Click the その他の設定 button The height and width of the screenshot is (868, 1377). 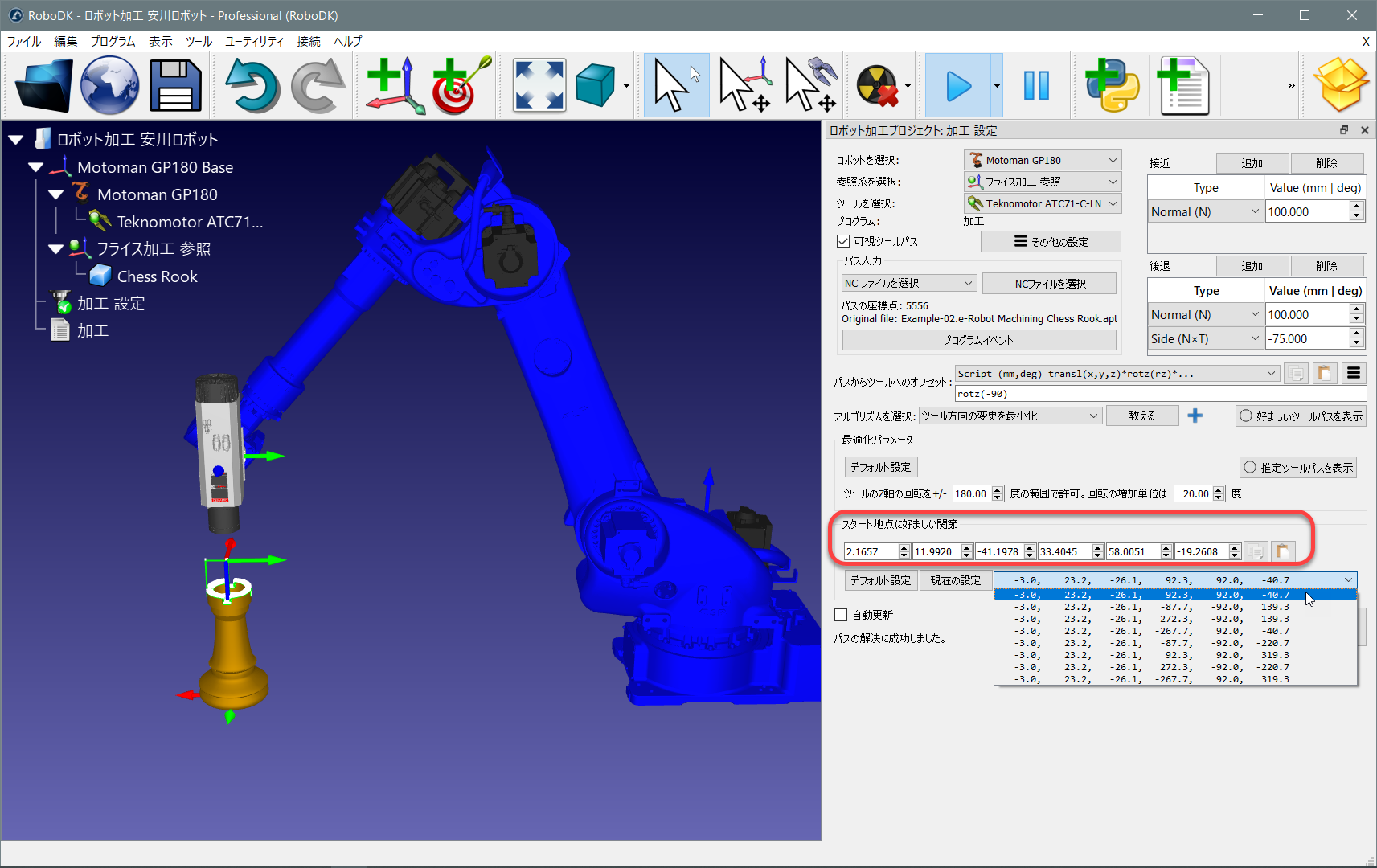point(1051,241)
